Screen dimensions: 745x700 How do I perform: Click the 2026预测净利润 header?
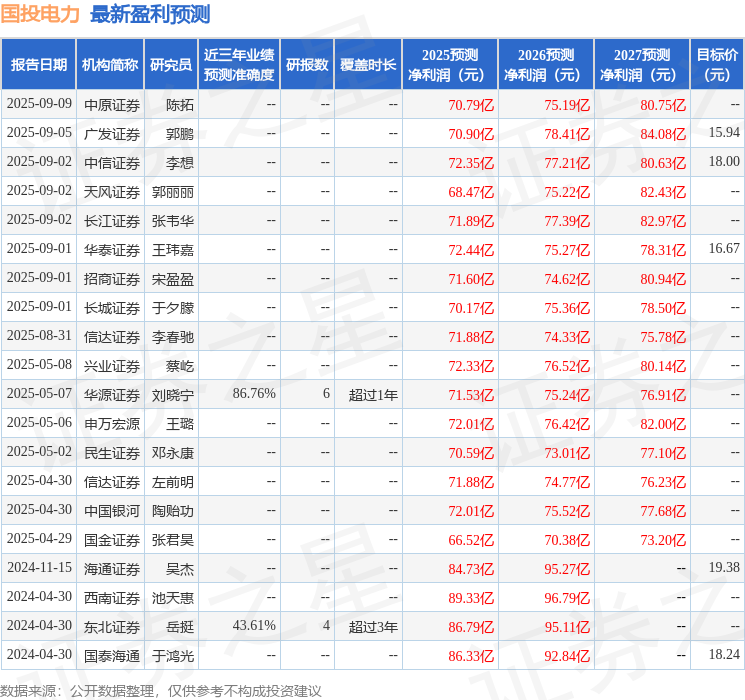coord(546,65)
